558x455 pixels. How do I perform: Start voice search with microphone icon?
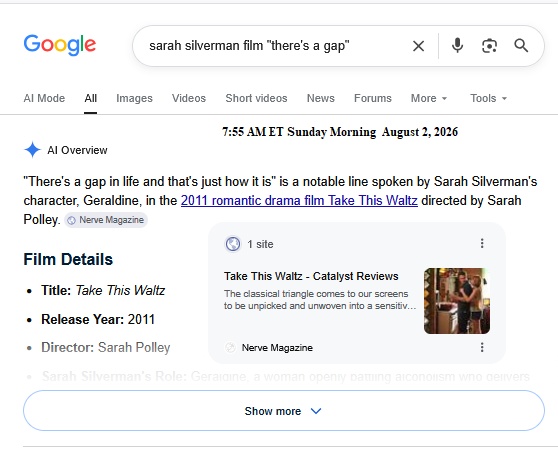click(x=457, y=46)
